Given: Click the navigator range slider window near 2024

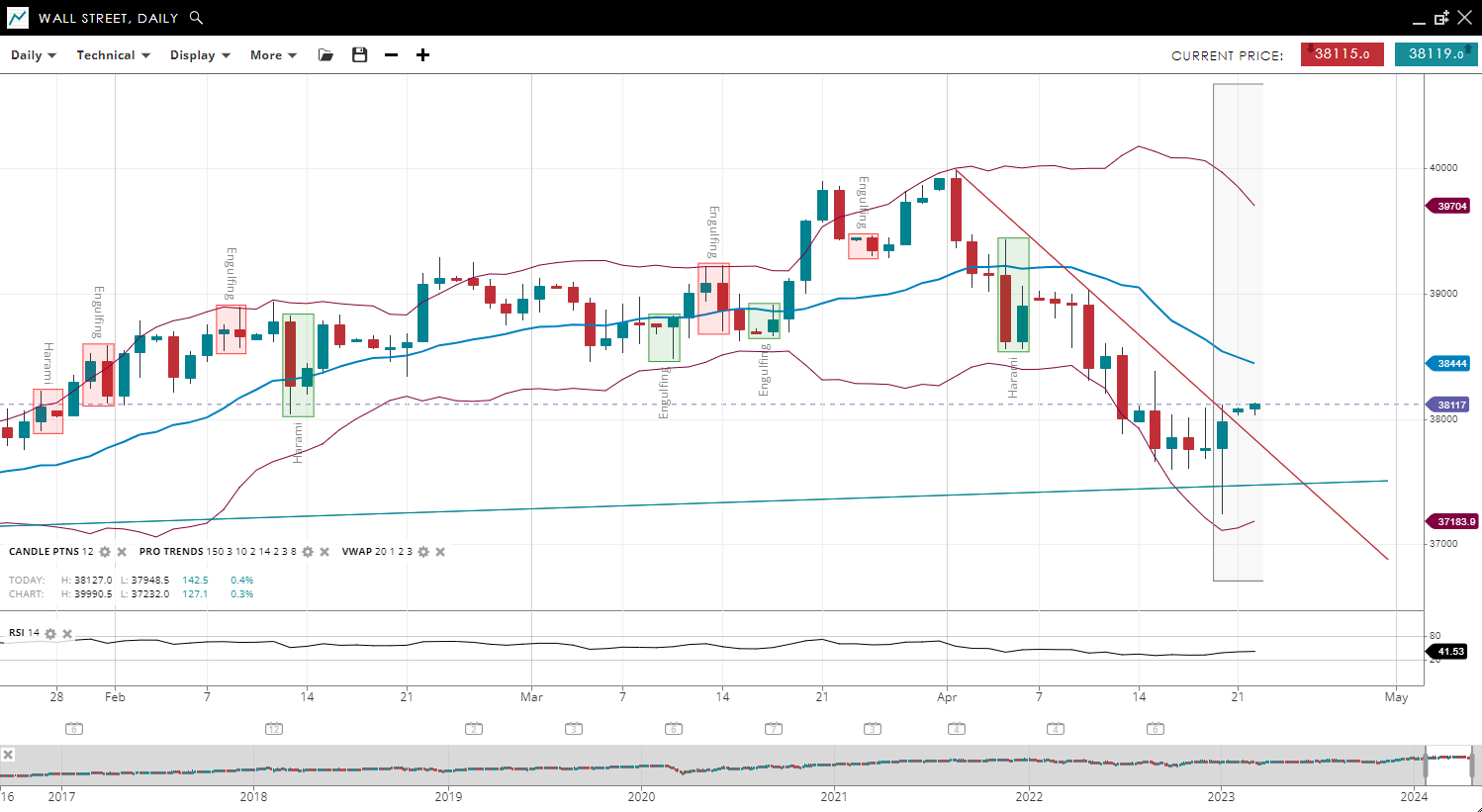Looking at the screenshot, I should point(1449,765).
